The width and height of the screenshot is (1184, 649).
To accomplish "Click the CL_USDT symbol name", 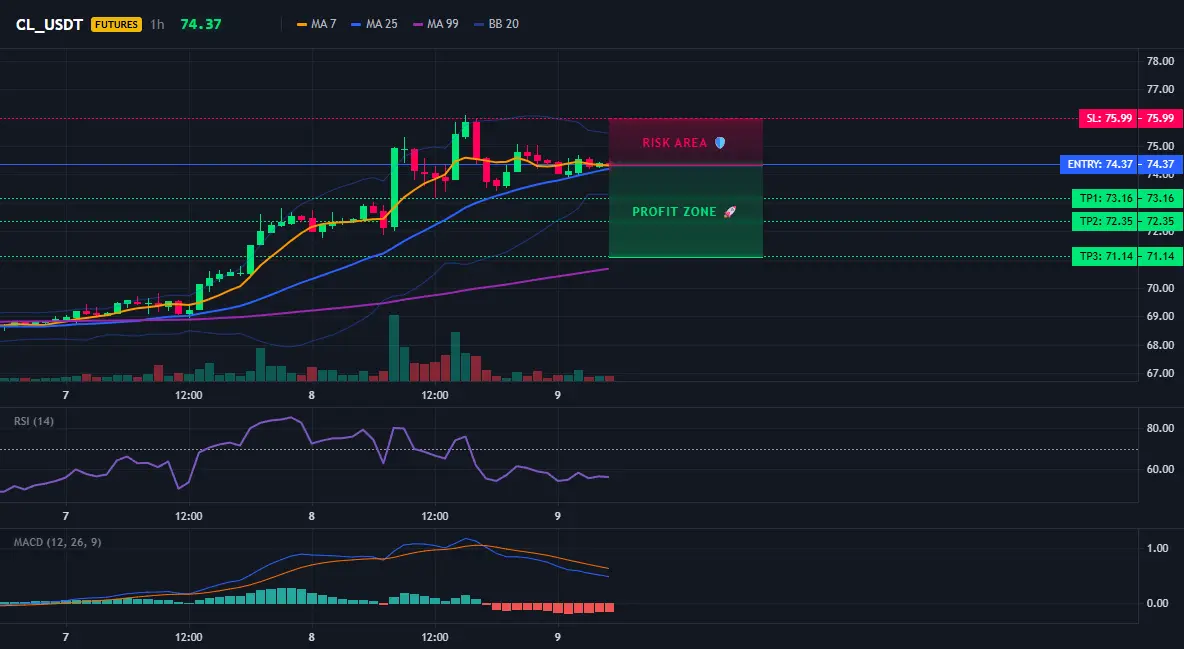I will (49, 24).
